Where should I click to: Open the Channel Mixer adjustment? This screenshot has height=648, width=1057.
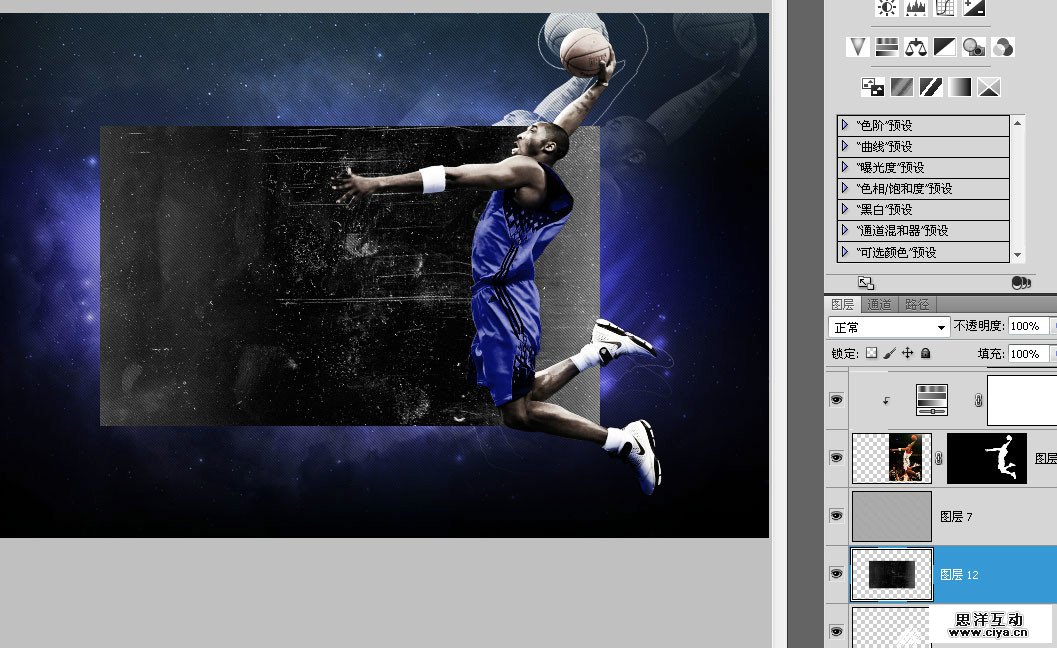1003,47
